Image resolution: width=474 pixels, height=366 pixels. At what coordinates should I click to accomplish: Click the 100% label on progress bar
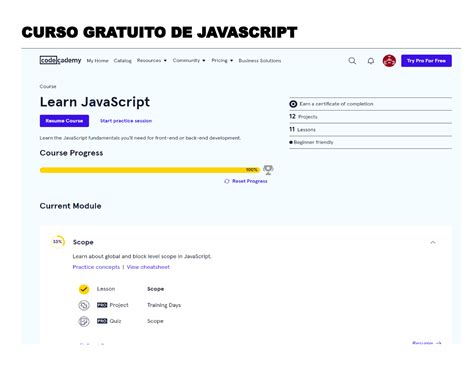[252, 170]
